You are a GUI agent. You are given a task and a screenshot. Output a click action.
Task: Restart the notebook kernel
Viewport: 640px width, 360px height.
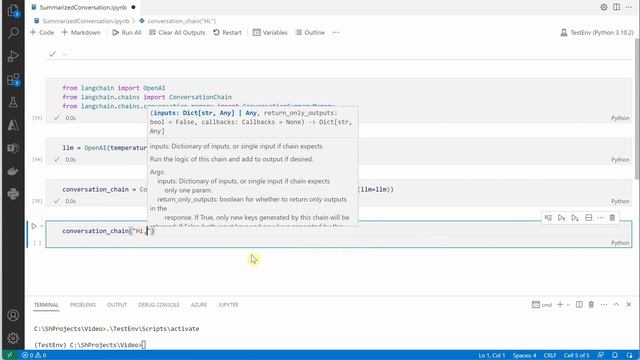pos(227,32)
